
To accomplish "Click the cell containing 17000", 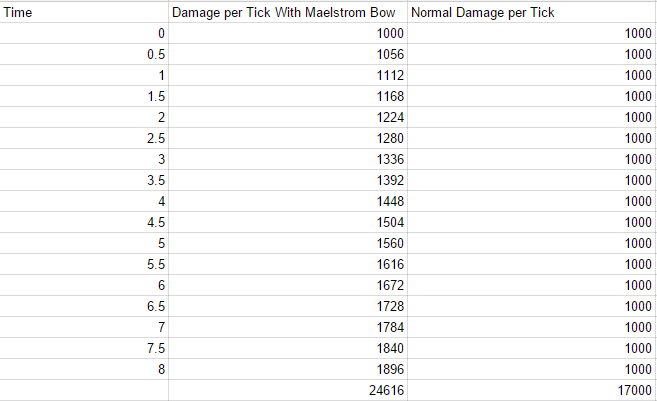I will (531, 391).
